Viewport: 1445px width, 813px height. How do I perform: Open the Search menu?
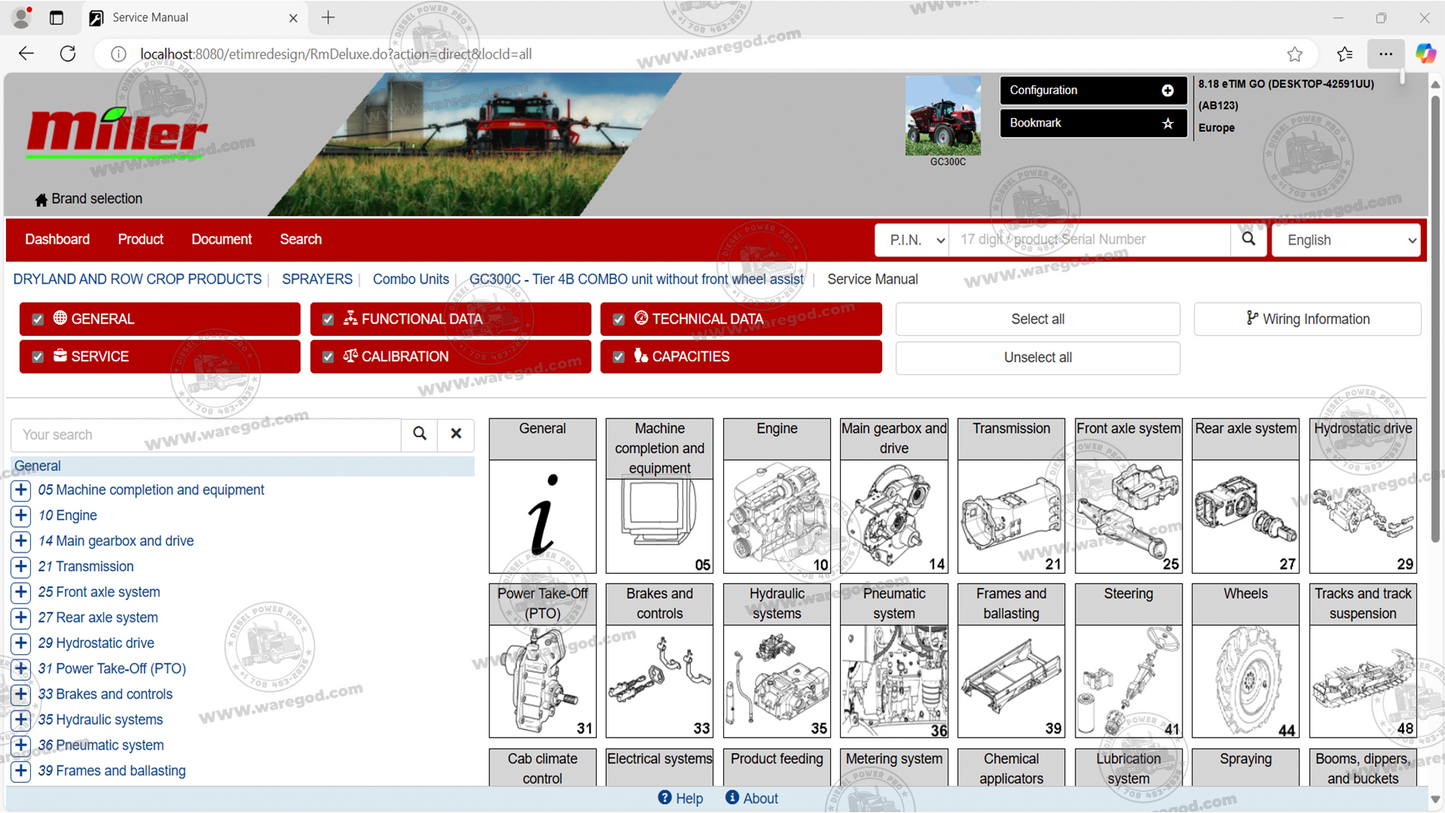[301, 239]
